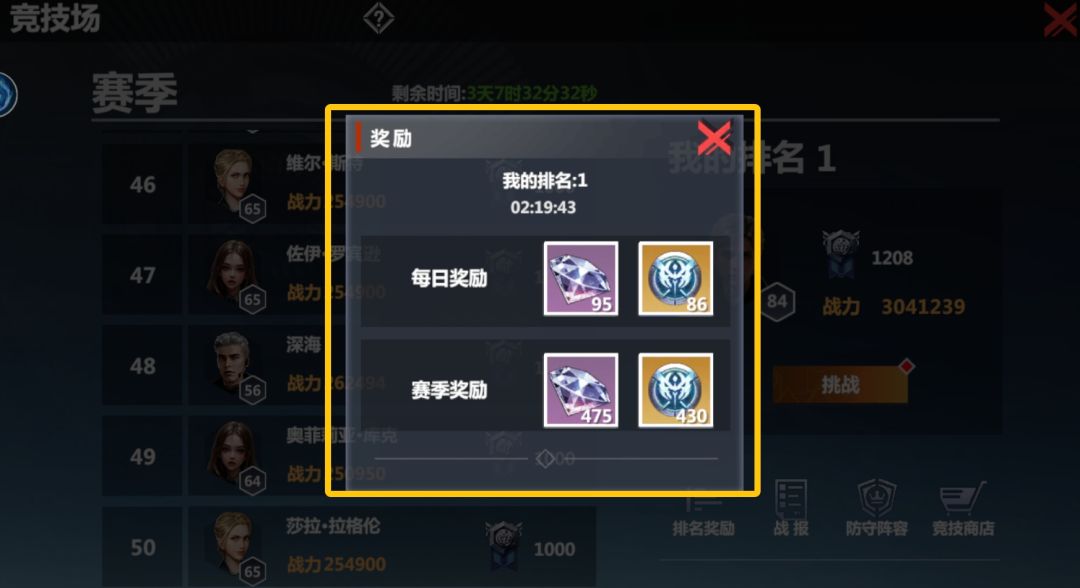Tap the daily reward arena coin (86)
Image resolution: width=1080 pixels, height=588 pixels.
pyautogui.click(x=676, y=279)
